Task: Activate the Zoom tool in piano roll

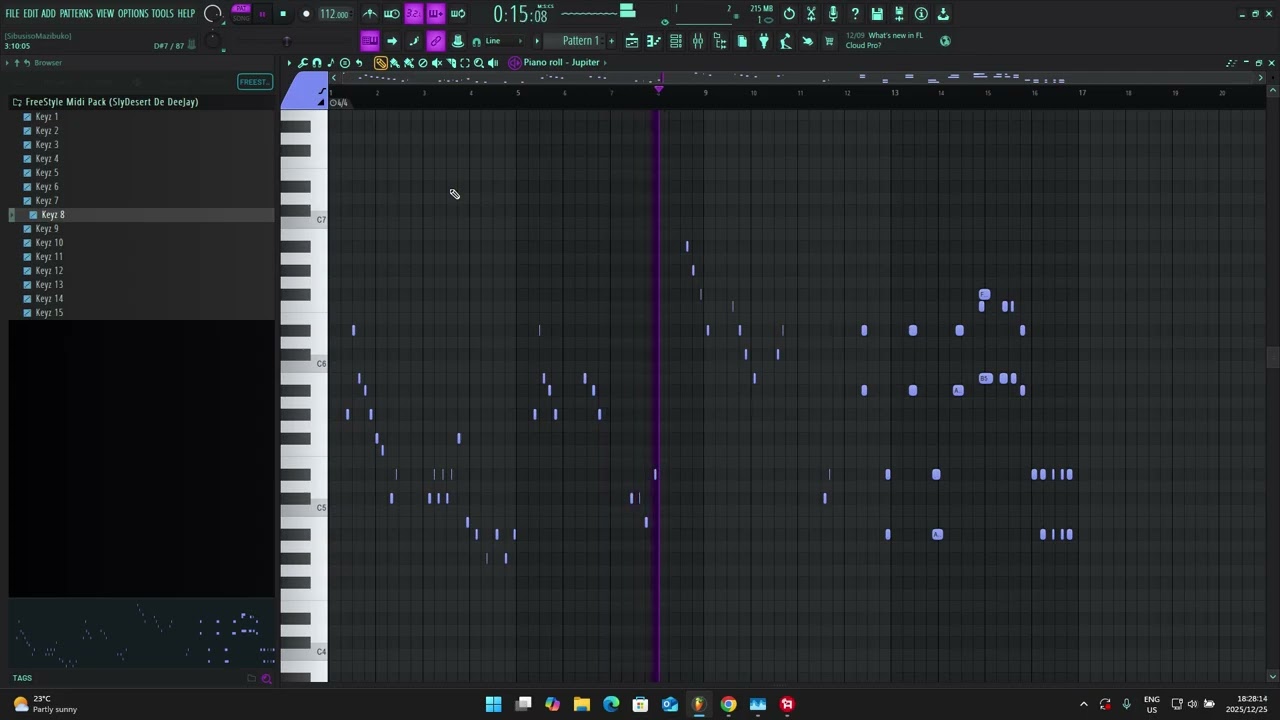Action: [x=479, y=63]
